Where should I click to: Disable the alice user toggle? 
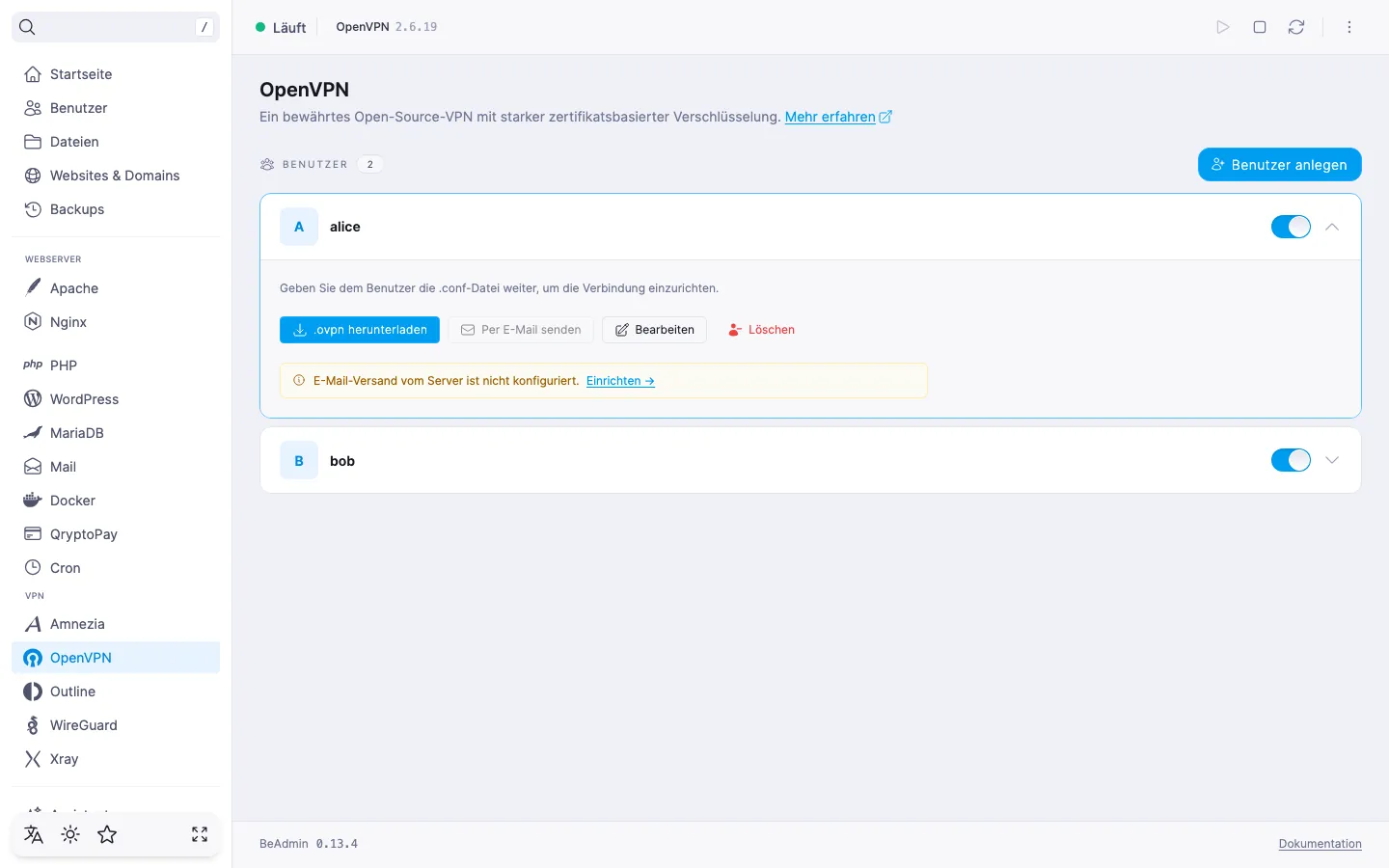[x=1291, y=227]
